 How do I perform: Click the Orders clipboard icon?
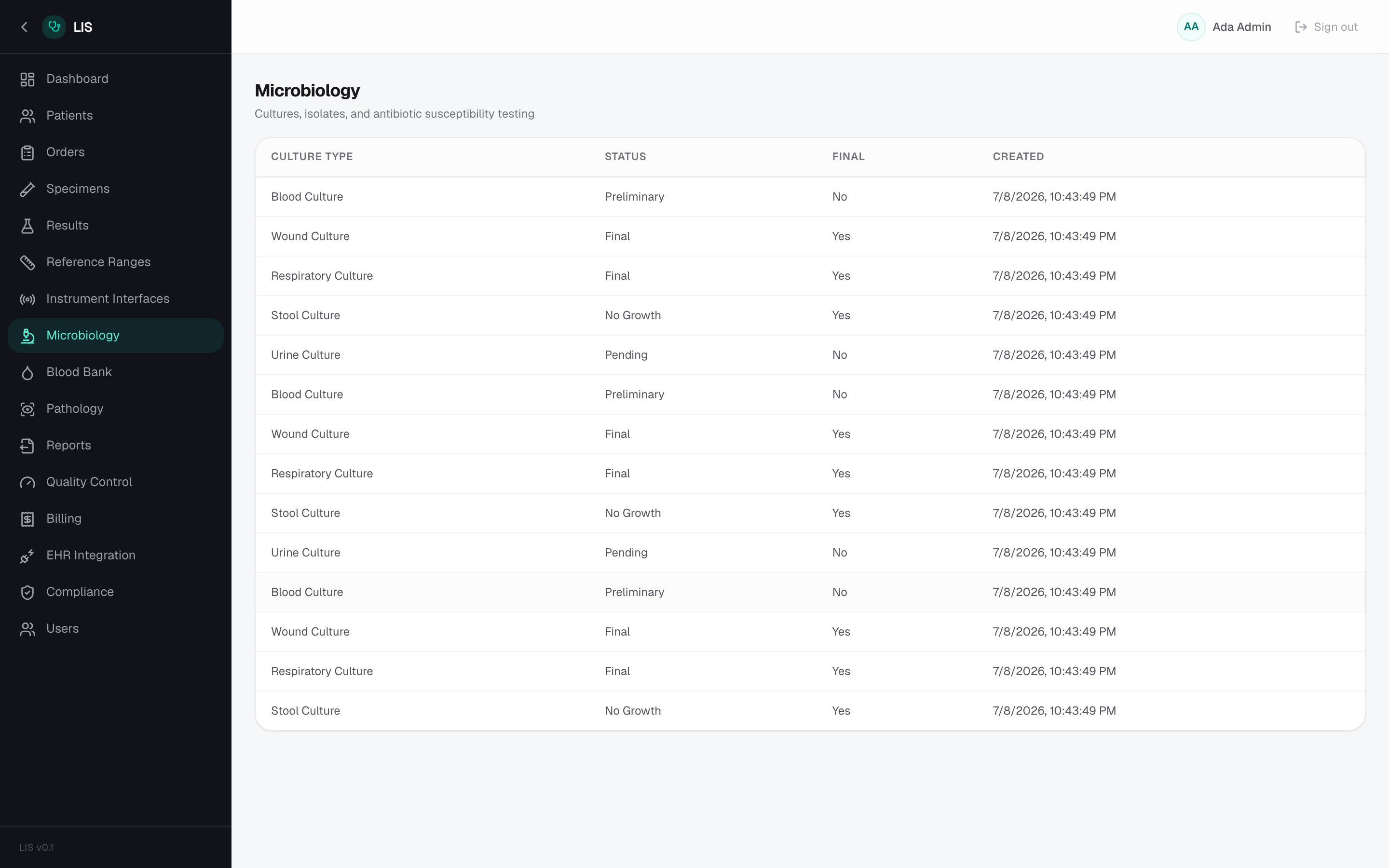(x=27, y=153)
